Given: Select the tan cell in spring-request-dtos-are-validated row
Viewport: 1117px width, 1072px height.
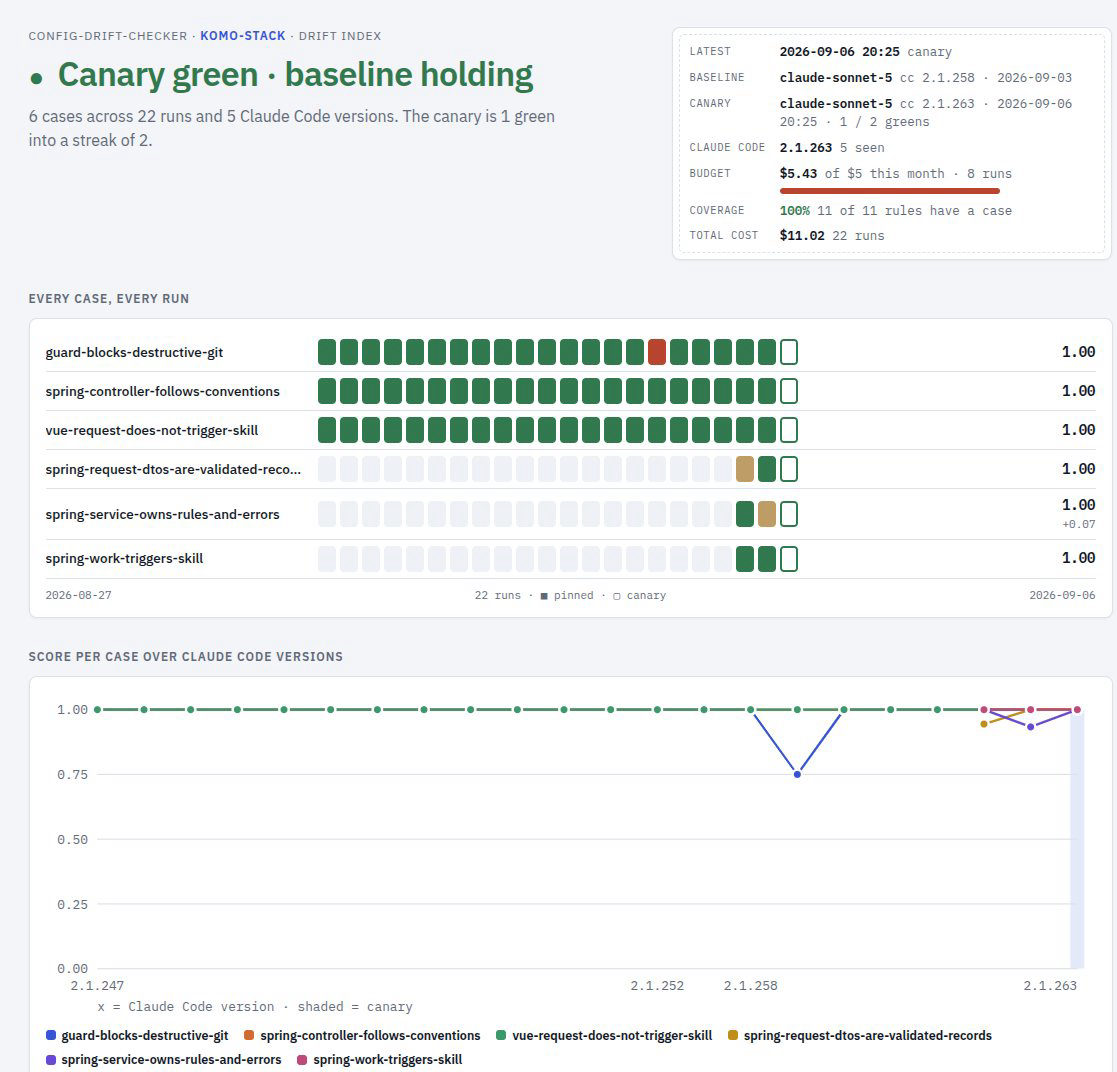Looking at the screenshot, I should (x=744, y=469).
